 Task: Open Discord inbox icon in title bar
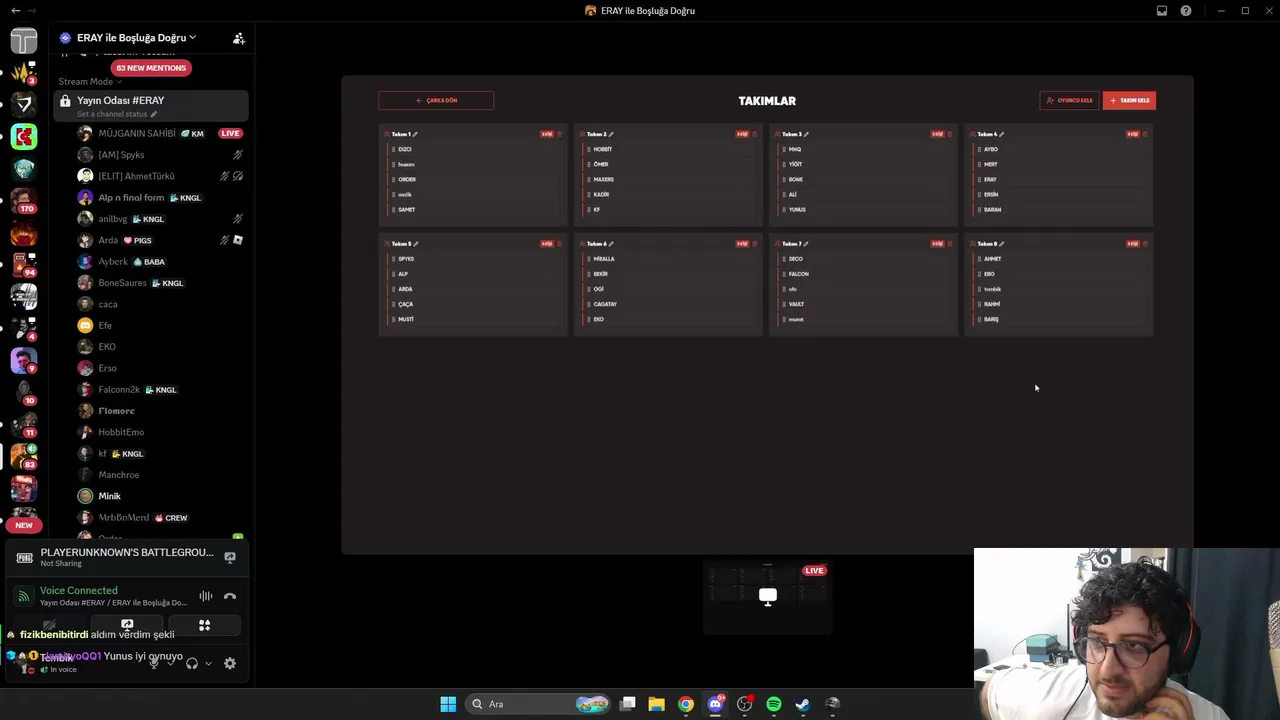click(x=1162, y=11)
